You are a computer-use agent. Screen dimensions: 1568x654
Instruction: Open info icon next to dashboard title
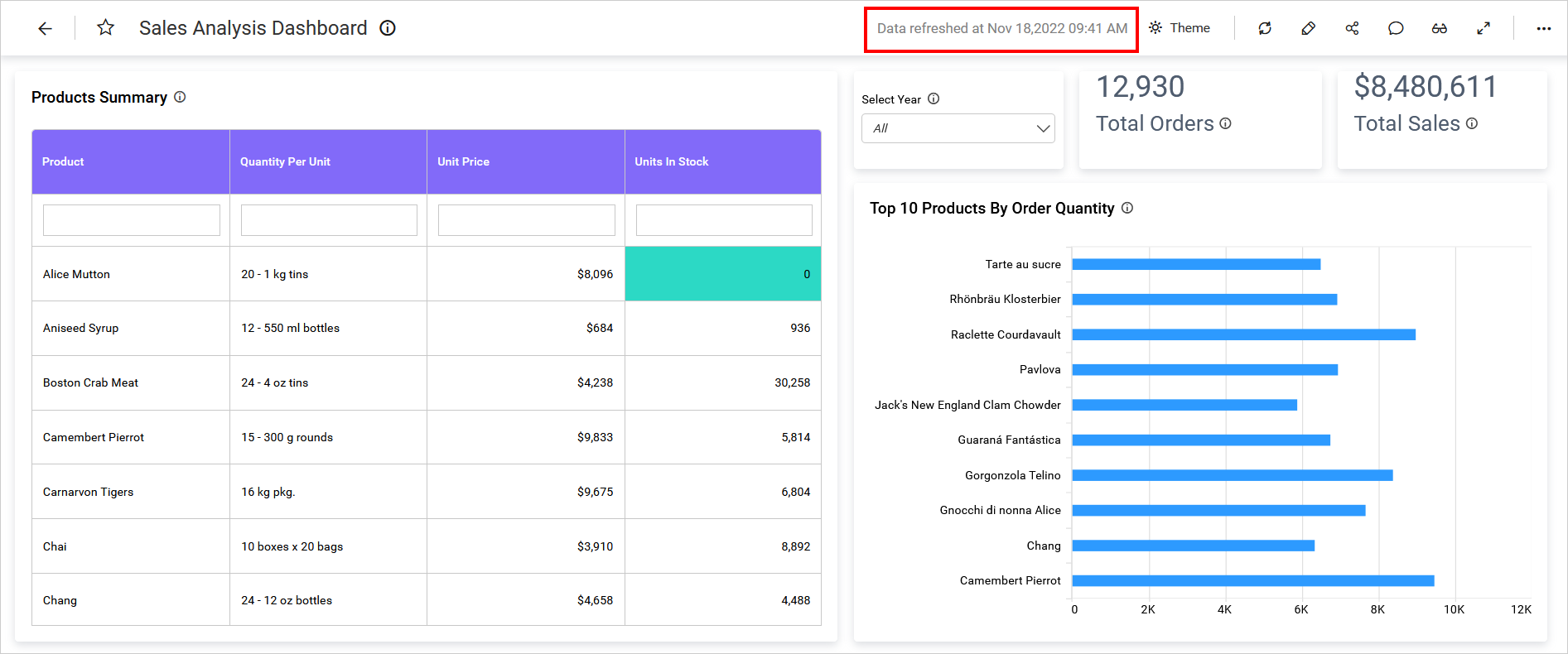388,28
